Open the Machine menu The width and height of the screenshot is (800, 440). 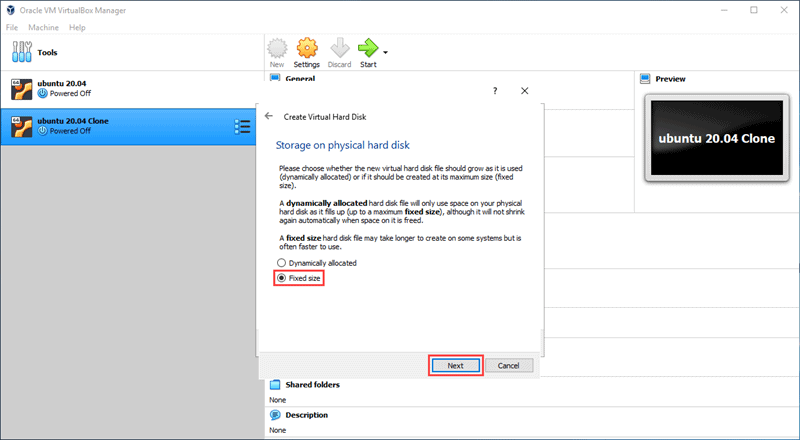click(x=43, y=28)
